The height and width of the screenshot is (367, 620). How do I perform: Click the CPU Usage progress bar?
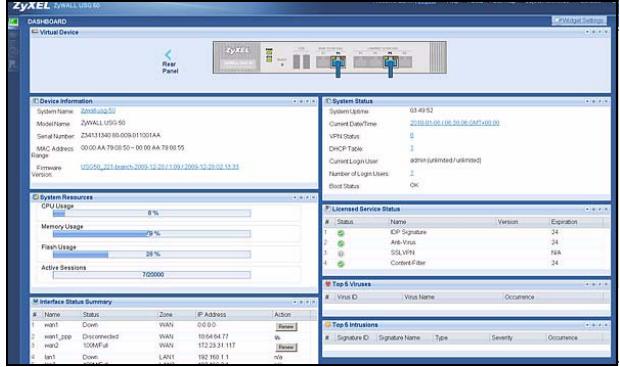click(152, 213)
